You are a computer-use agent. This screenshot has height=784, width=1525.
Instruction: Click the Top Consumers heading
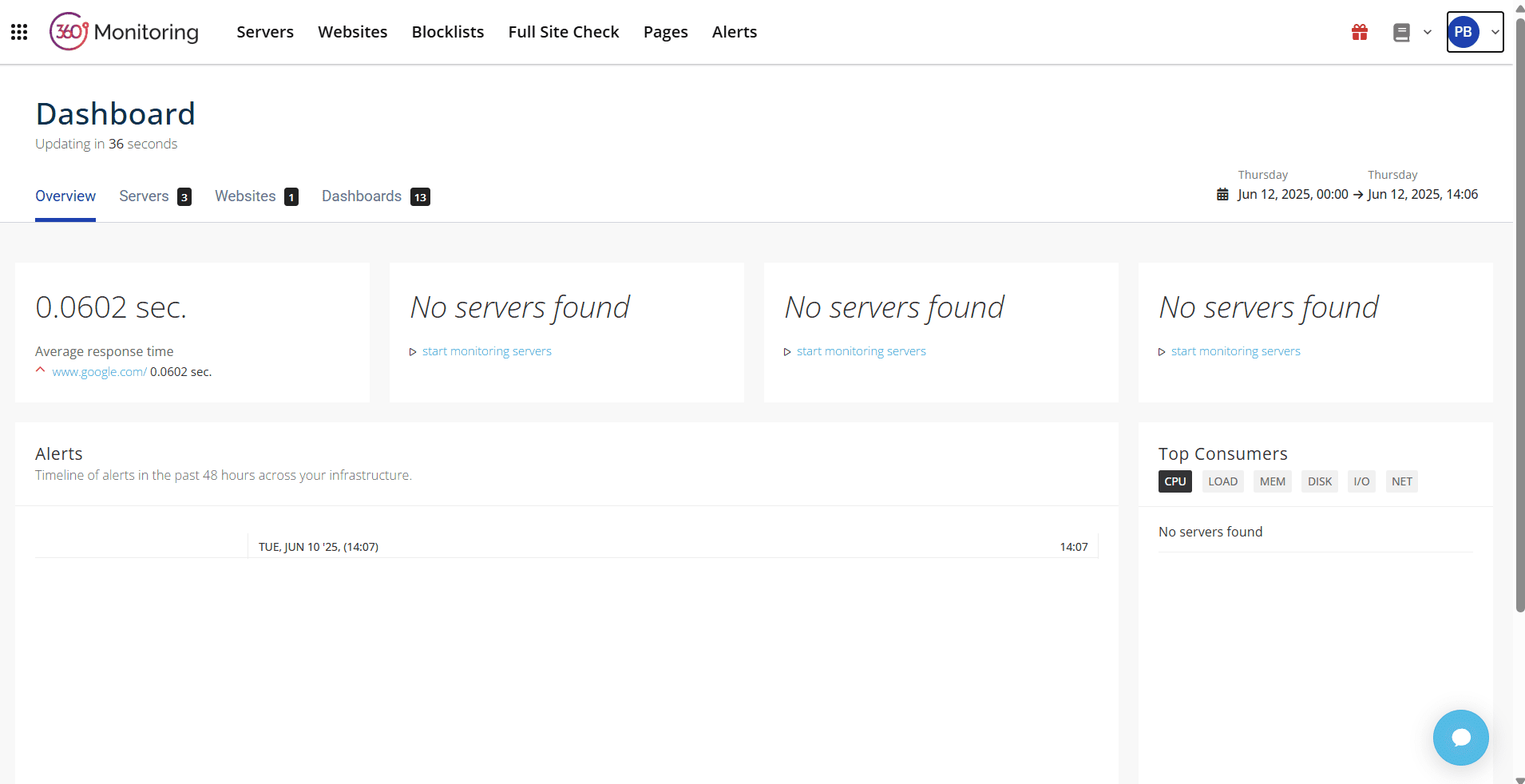1223,453
